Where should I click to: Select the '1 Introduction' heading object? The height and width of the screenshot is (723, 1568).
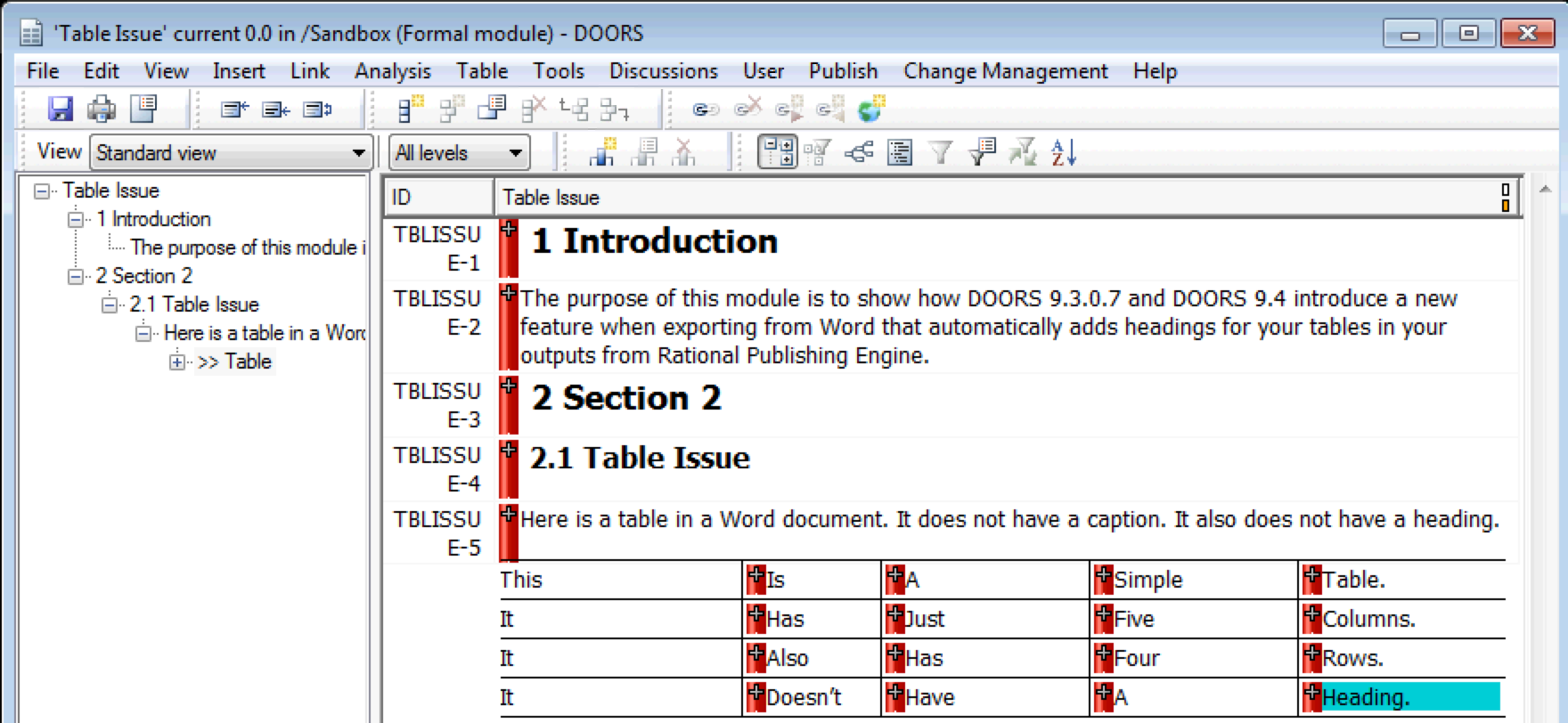pos(654,241)
